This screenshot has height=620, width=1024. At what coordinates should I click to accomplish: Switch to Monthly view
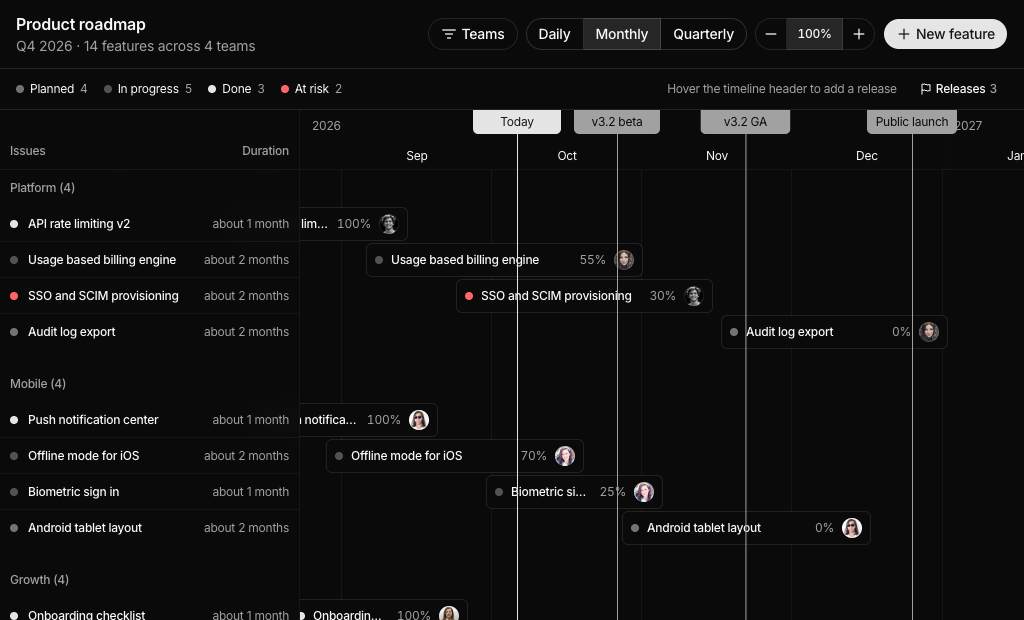[x=622, y=34]
